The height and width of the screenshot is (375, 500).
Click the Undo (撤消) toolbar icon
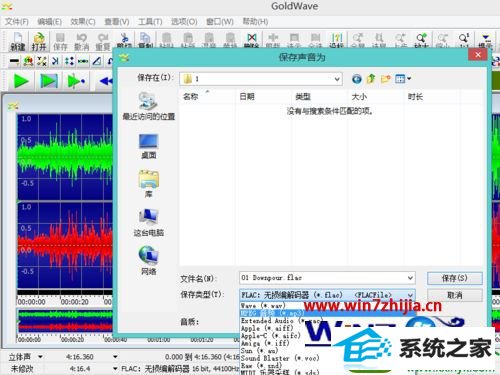click(x=81, y=42)
